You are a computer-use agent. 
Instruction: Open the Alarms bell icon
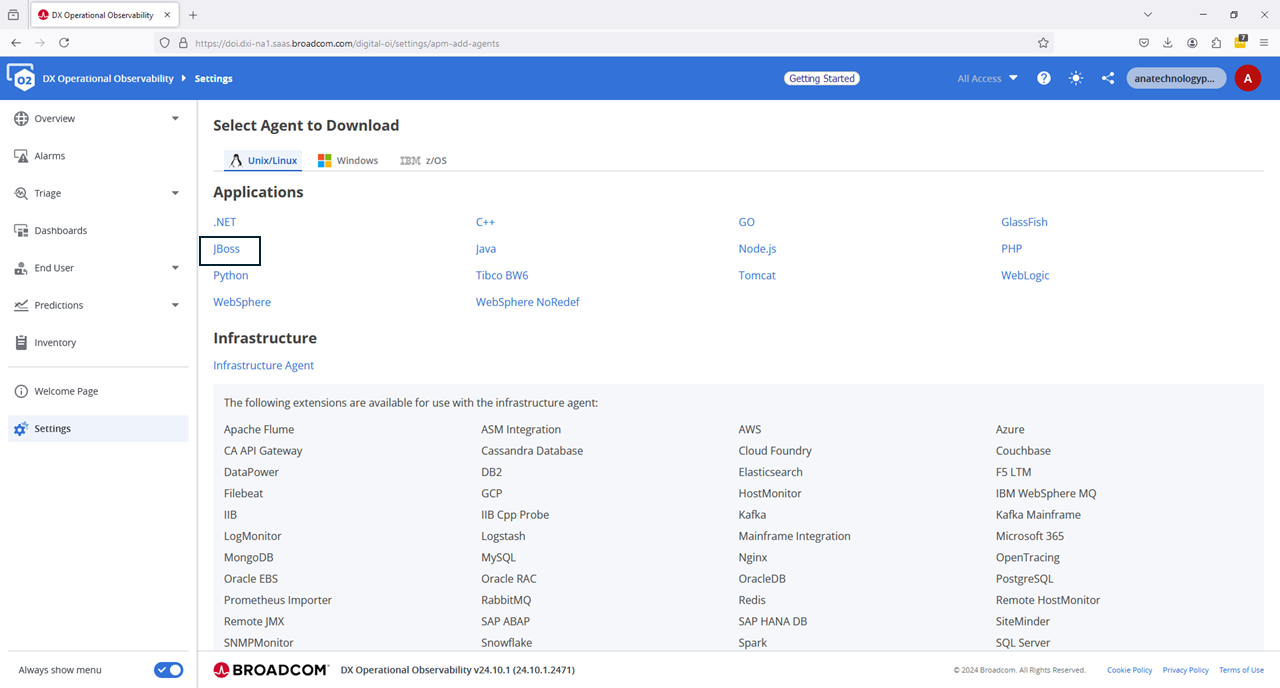[21, 156]
